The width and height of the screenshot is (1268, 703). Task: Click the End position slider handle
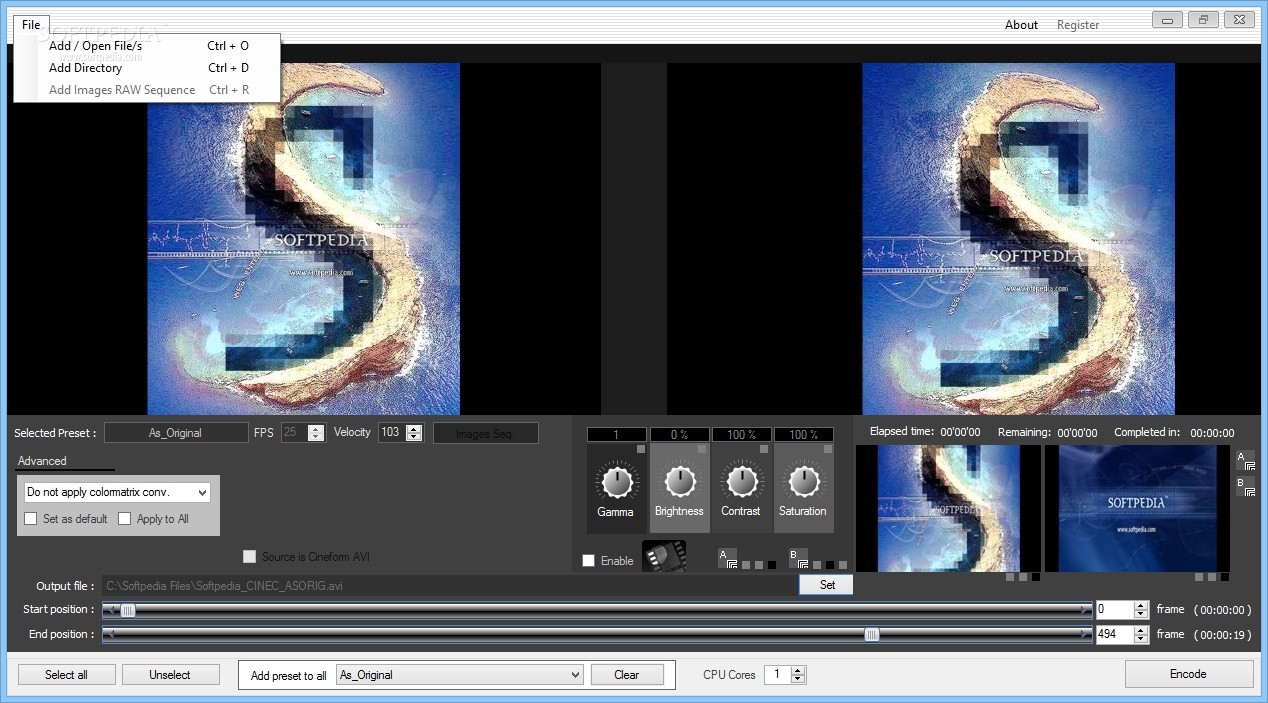point(872,634)
